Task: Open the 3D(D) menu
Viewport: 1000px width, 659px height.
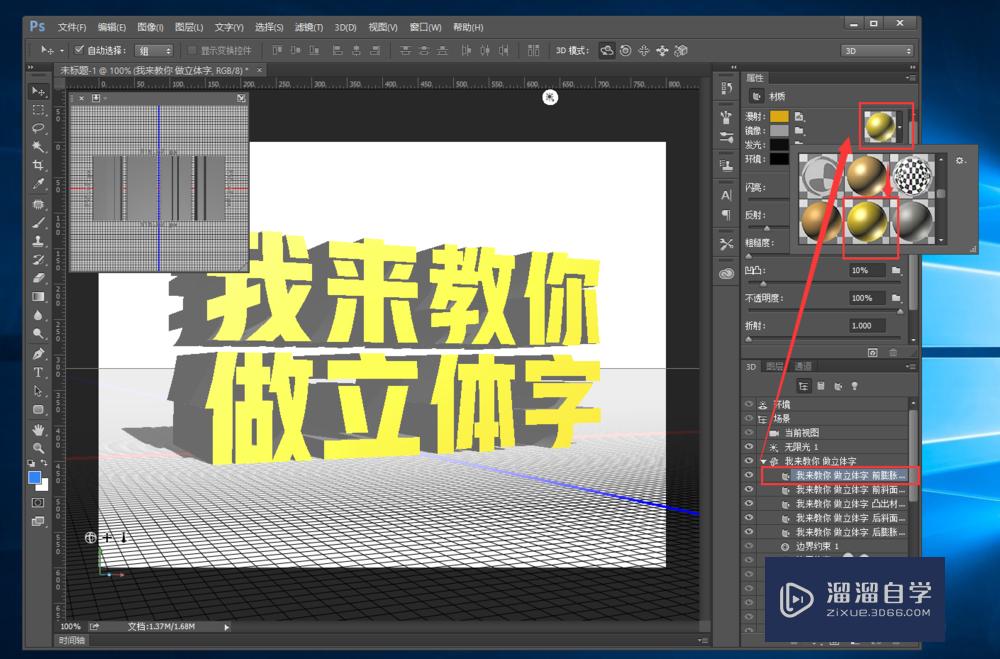Action: pyautogui.click(x=346, y=27)
